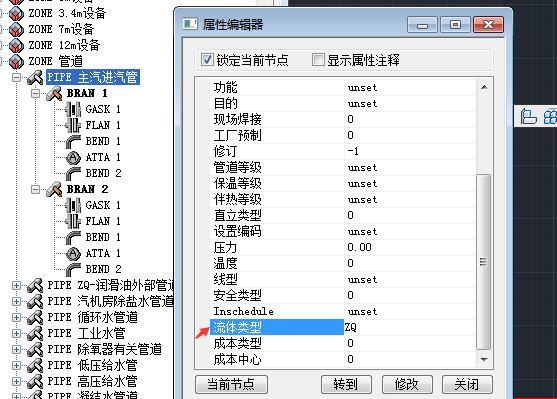This screenshot has height=399, width=557.
Task: Select the 管道等级 property row
Action: click(342, 167)
